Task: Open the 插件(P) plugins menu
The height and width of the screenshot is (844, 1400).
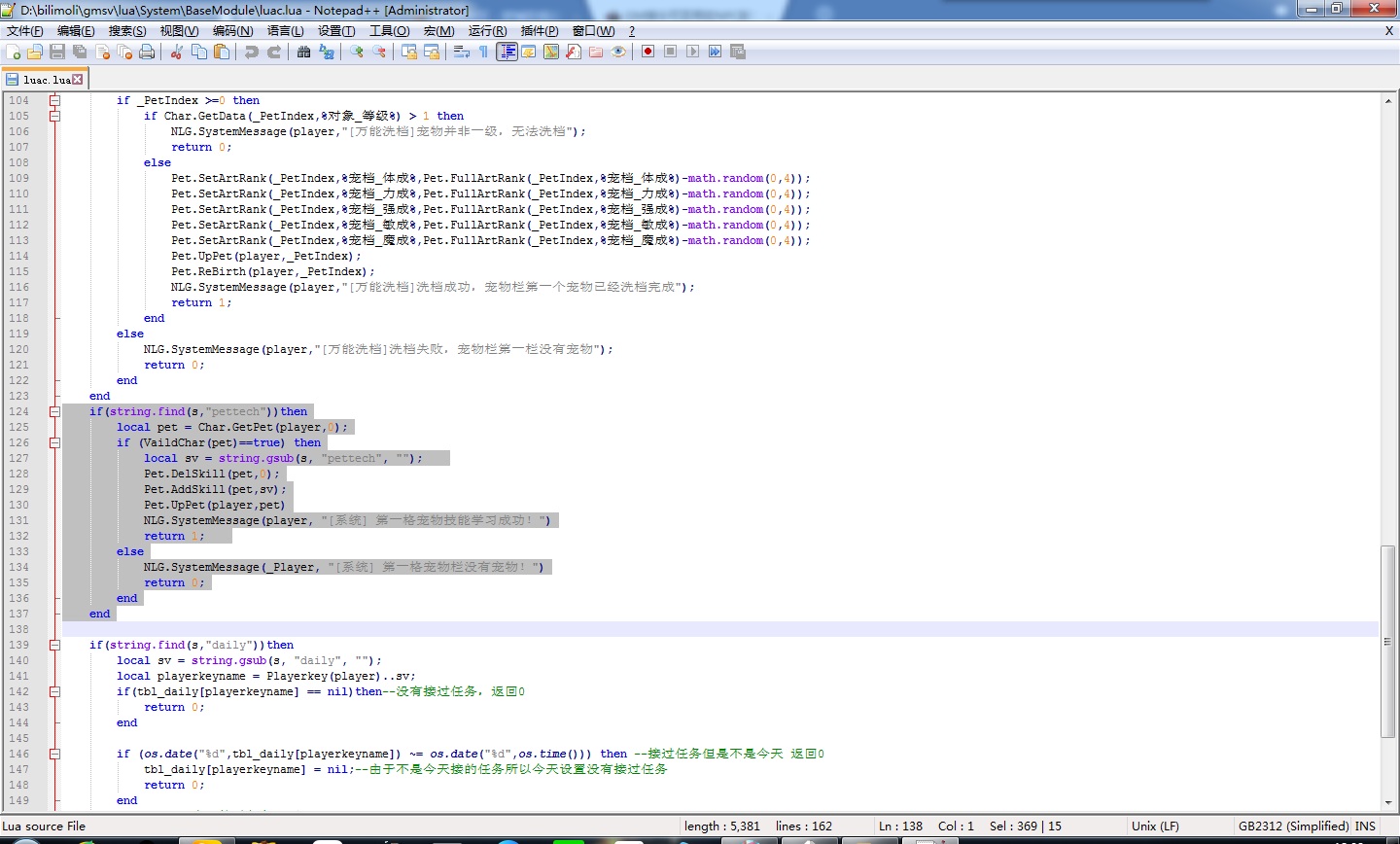Action: 540,31
